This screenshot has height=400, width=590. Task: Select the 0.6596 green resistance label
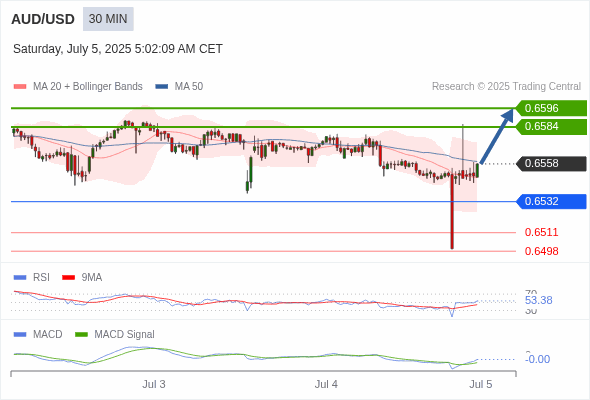click(x=551, y=108)
